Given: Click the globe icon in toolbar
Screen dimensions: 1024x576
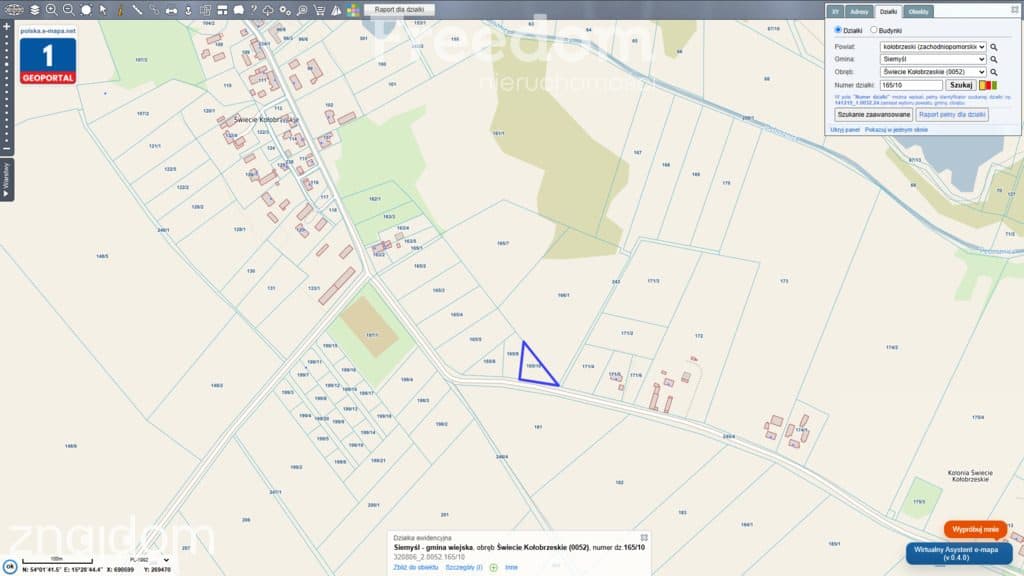Looking at the screenshot, I should [13, 10].
